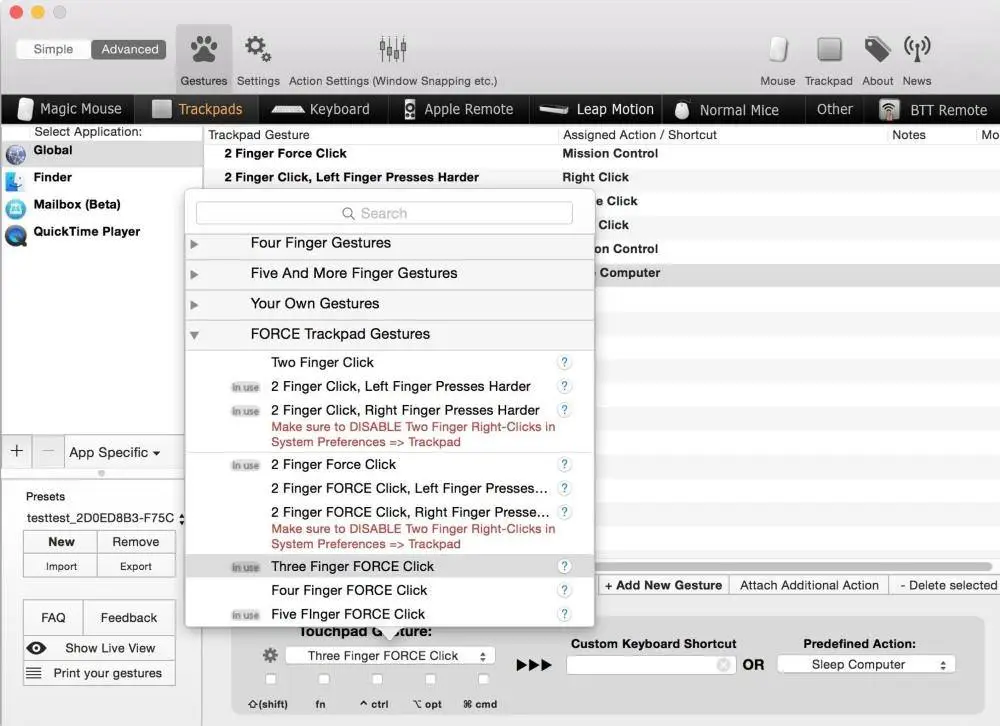
Task: Switch to Other tab
Action: click(835, 109)
